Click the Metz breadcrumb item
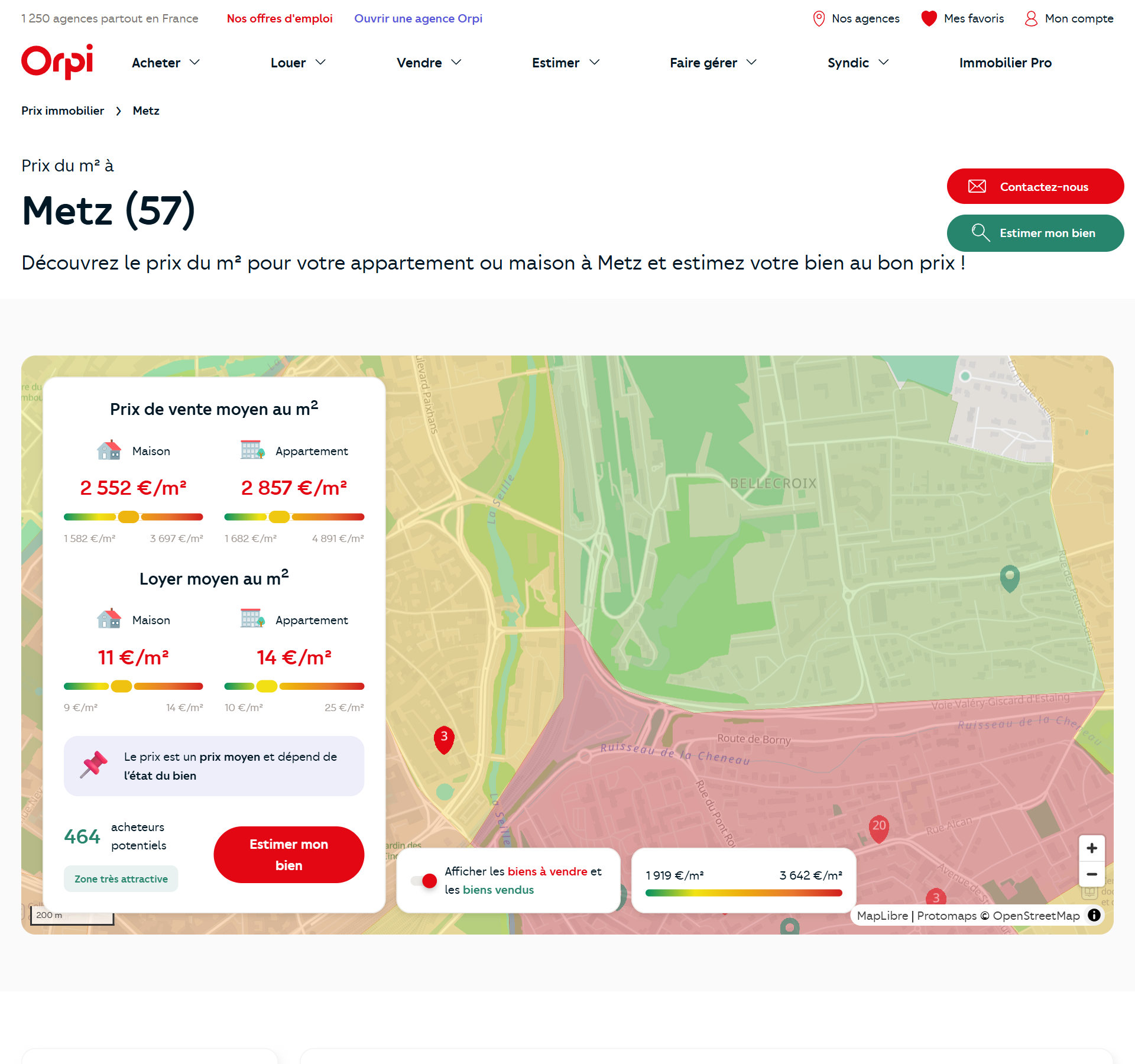1135x1064 pixels. 146,111
